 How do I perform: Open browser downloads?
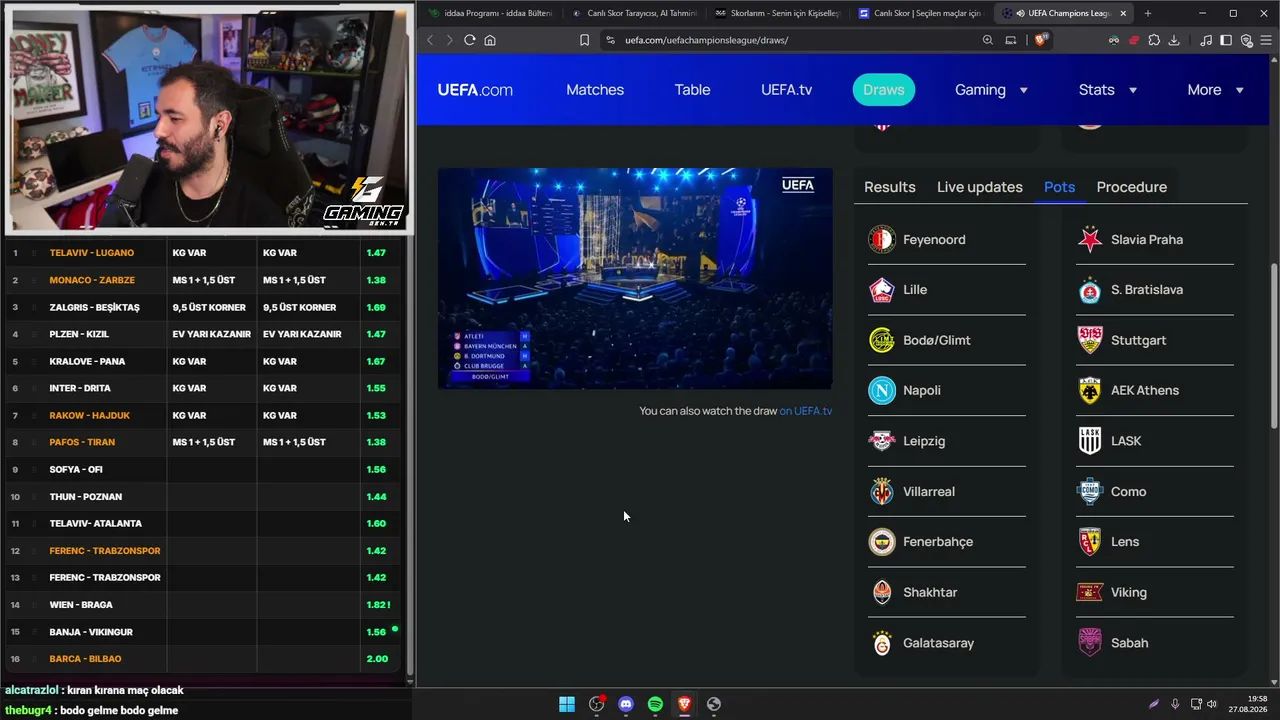tap(1174, 40)
